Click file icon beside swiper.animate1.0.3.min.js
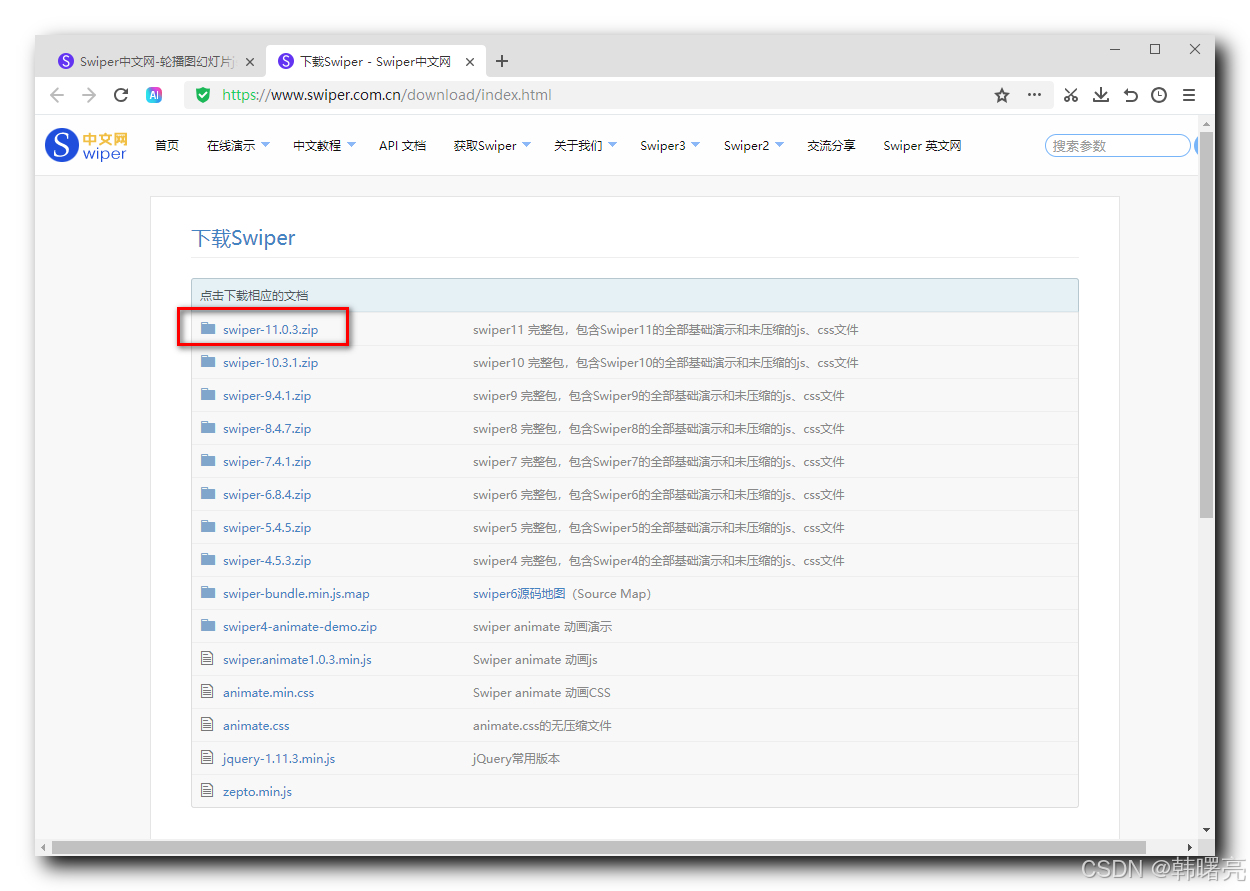 [x=208, y=659]
